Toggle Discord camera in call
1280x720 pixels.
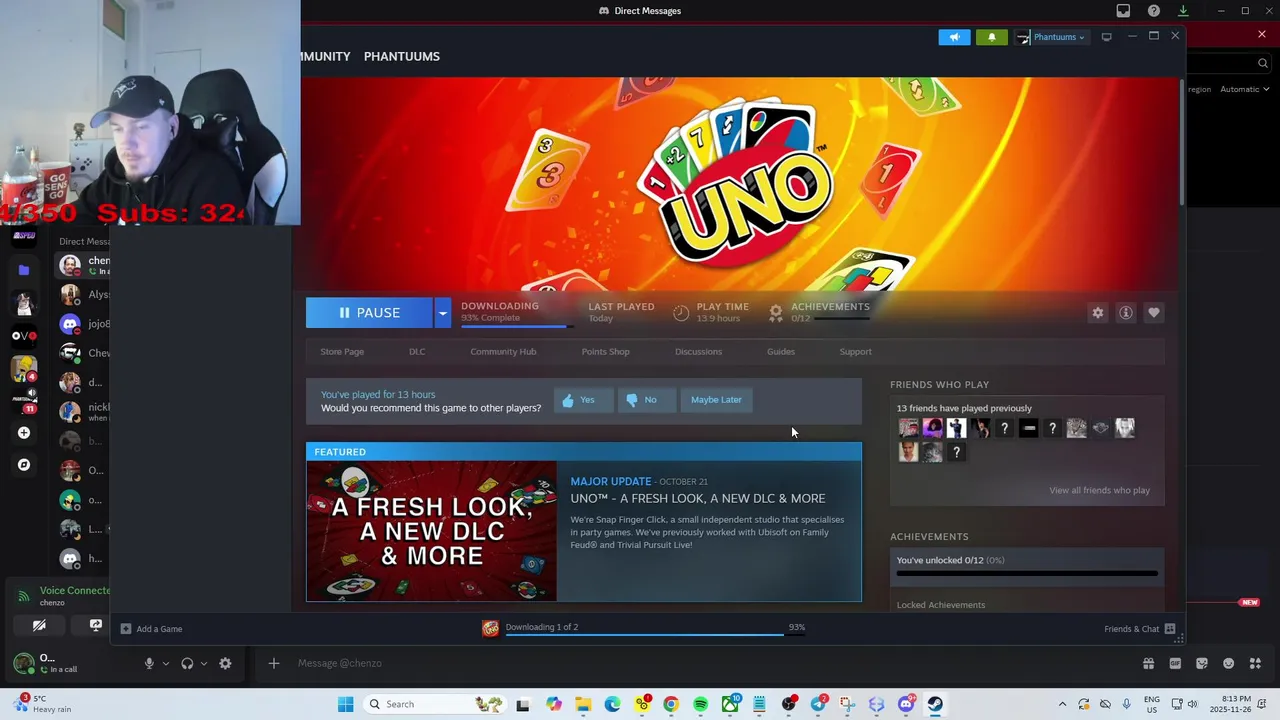coord(39,626)
